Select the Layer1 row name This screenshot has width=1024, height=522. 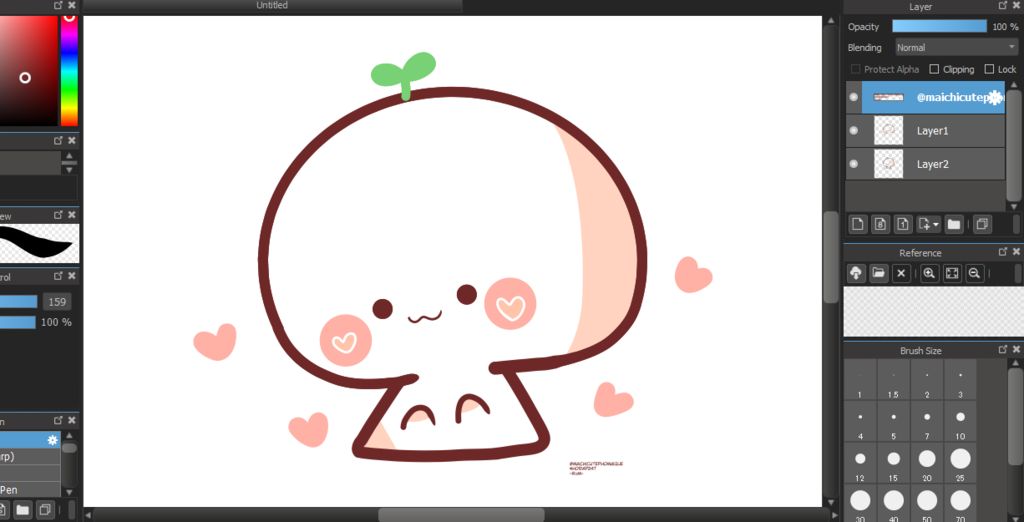[x=932, y=131]
